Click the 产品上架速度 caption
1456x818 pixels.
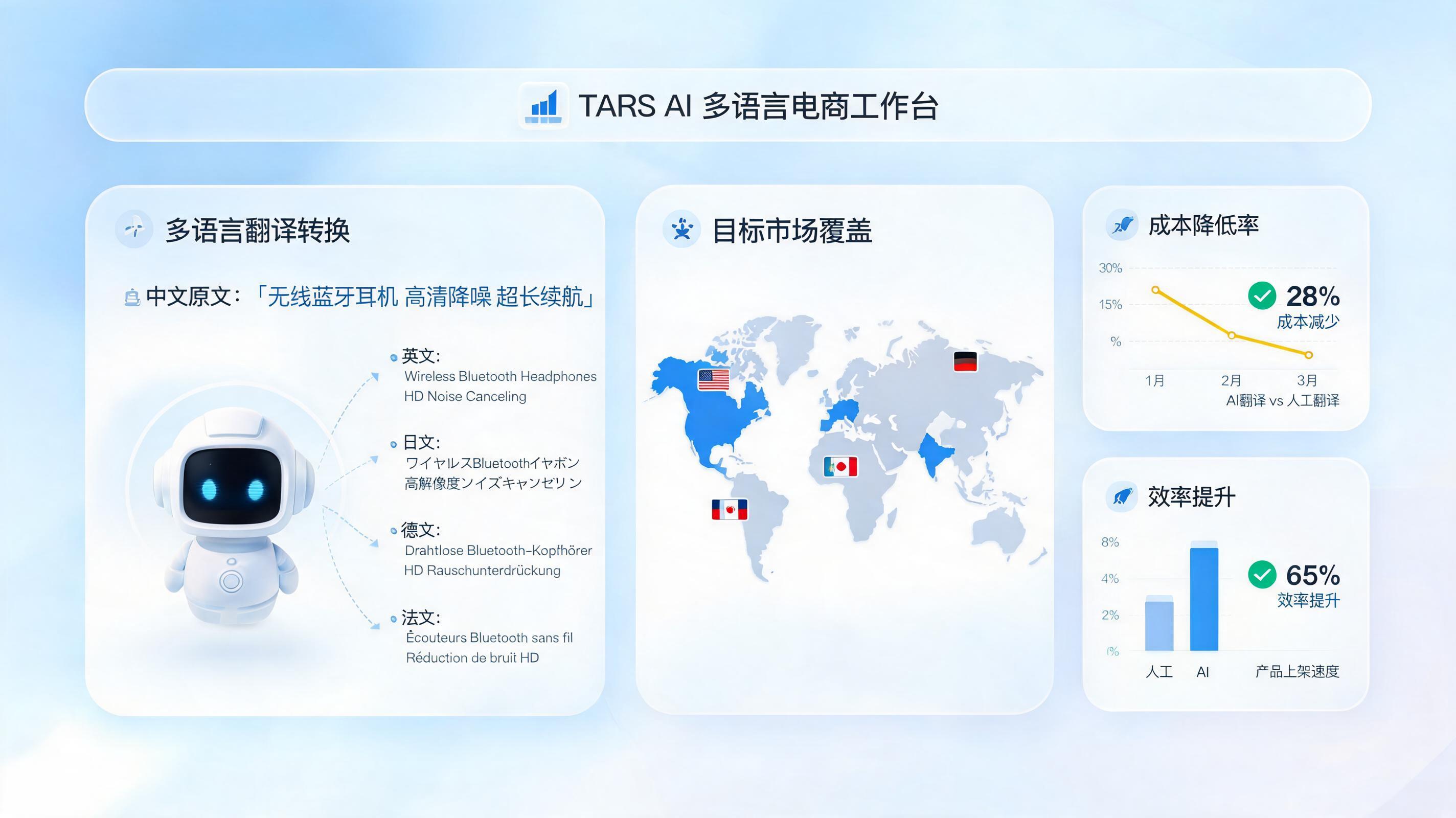[x=1297, y=672]
